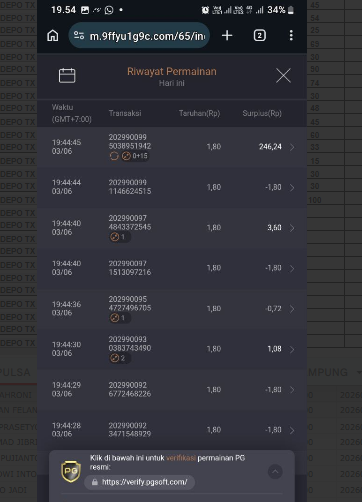This screenshot has width=362, height=502.
Task: Expand the 19:44:44 row chevron
Action: [292, 188]
